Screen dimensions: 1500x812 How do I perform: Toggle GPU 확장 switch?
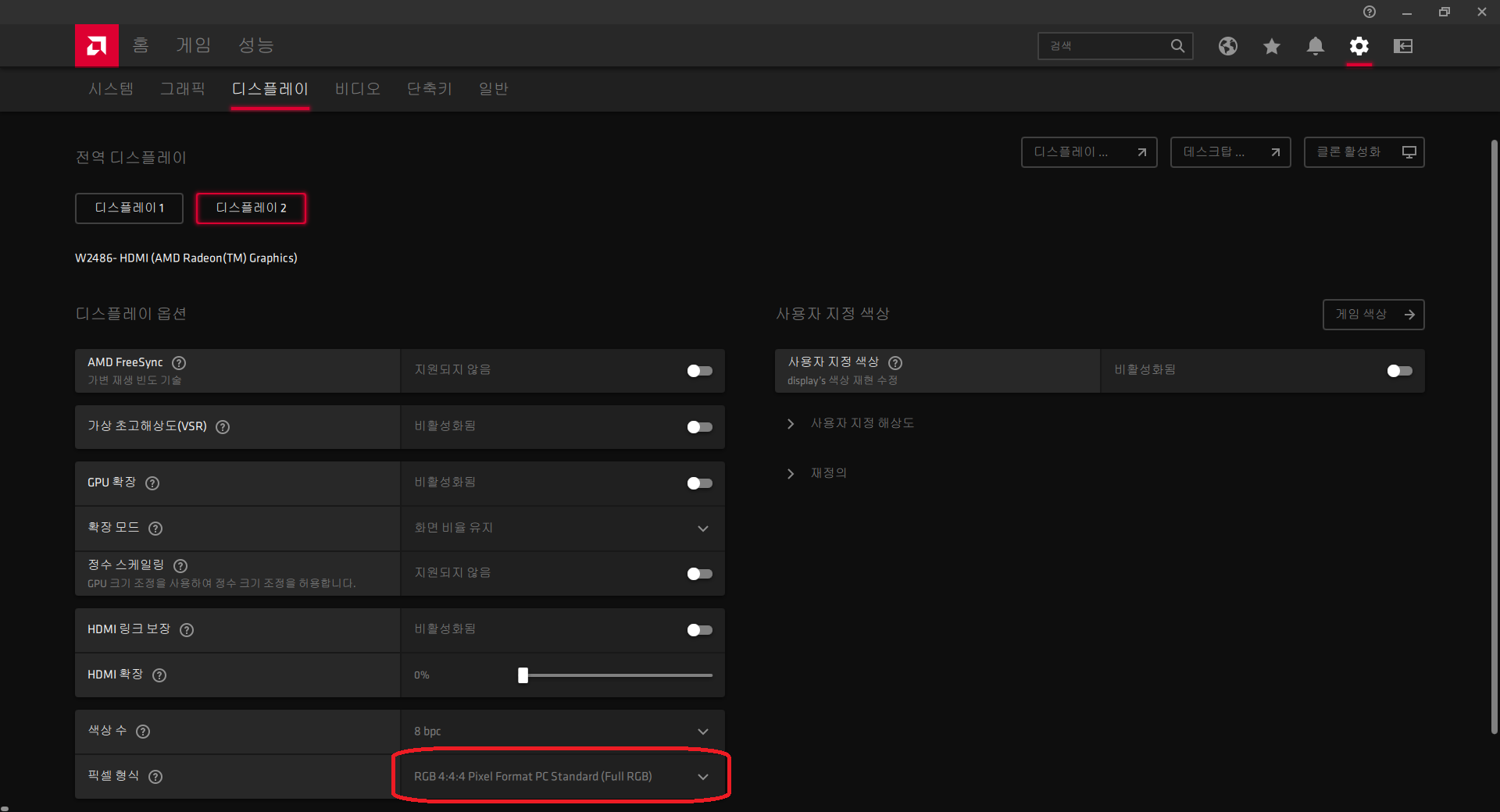[700, 483]
